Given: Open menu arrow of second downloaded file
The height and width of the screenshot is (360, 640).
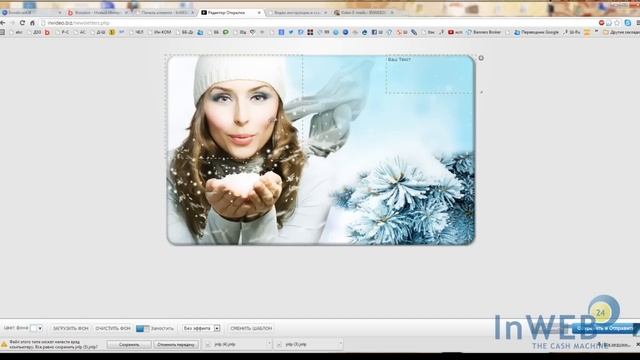Looking at the screenshot, I should tap(340, 344).
